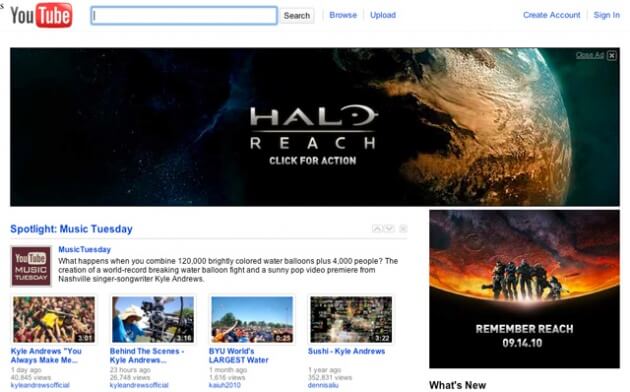The width and height of the screenshot is (630, 392).
Task: Move Spotlight module up with arrow
Action: (377, 229)
